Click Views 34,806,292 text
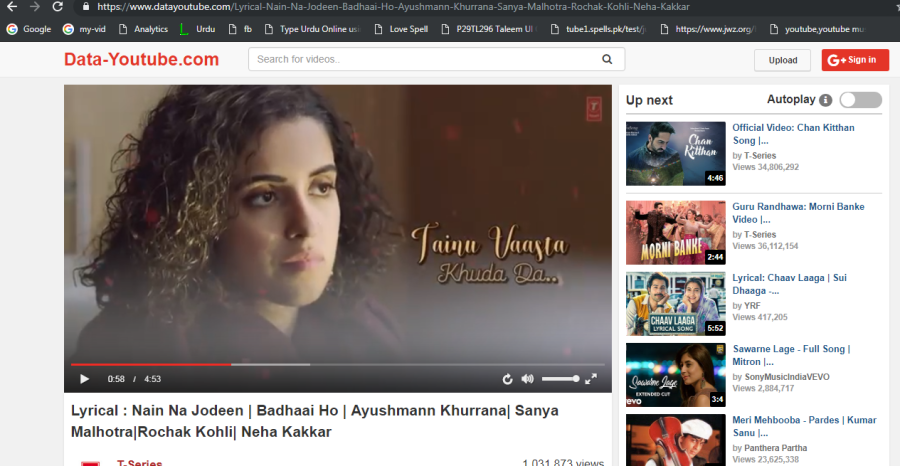 click(x=766, y=167)
